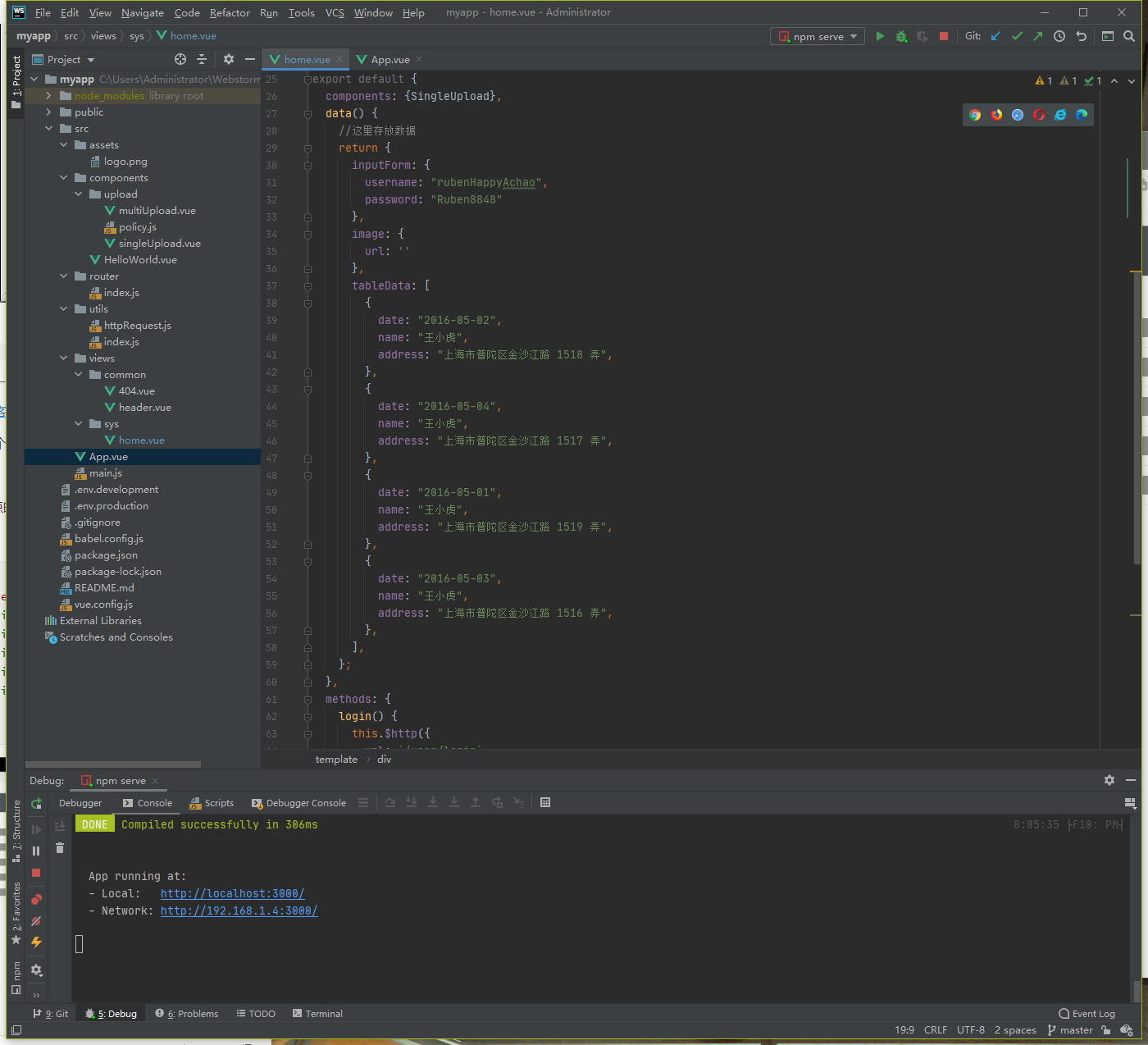
Task: Click the Debug bug icon in toolbar
Action: click(x=901, y=36)
